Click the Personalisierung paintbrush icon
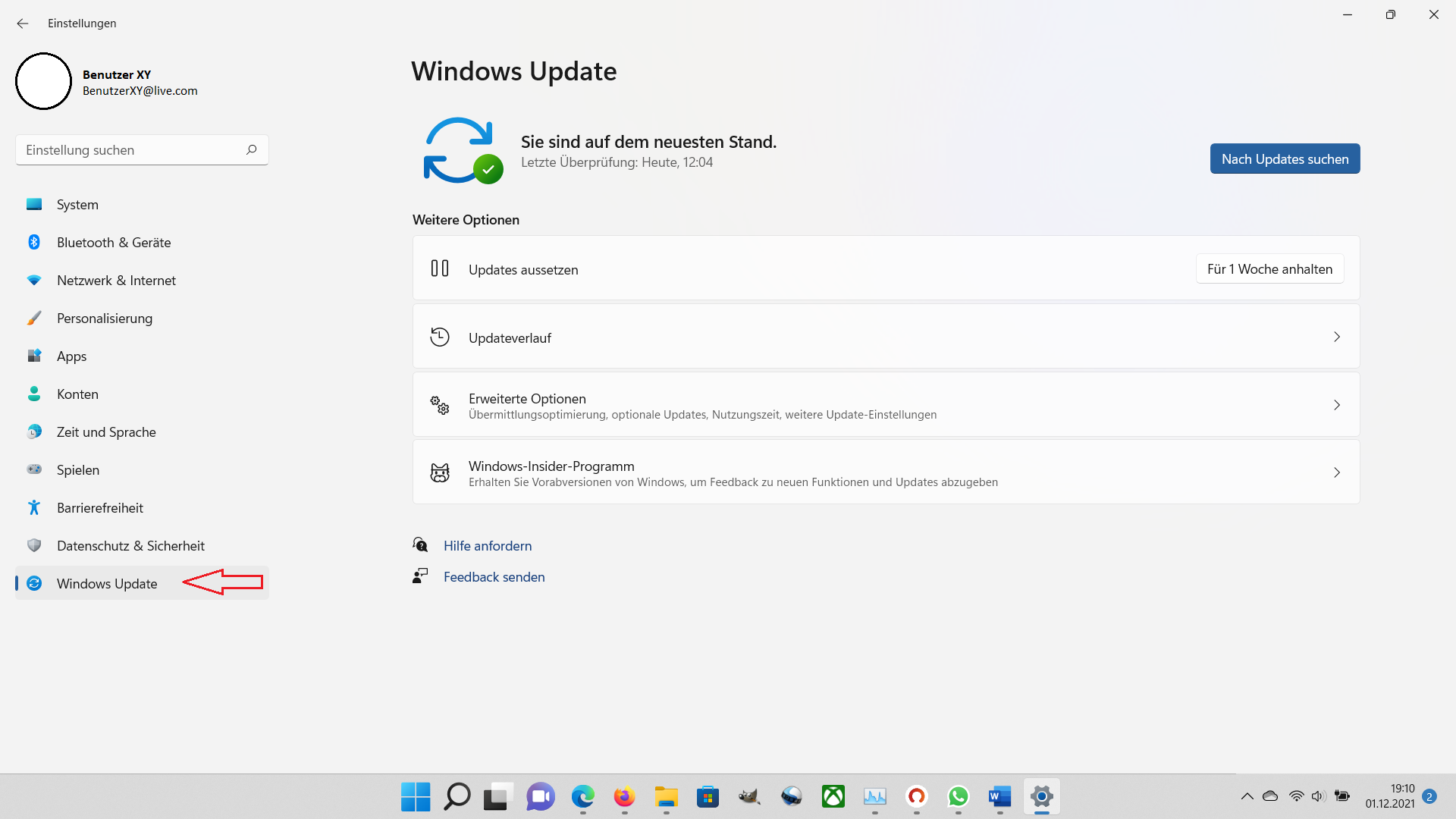Viewport: 1456px width, 819px height. [34, 318]
